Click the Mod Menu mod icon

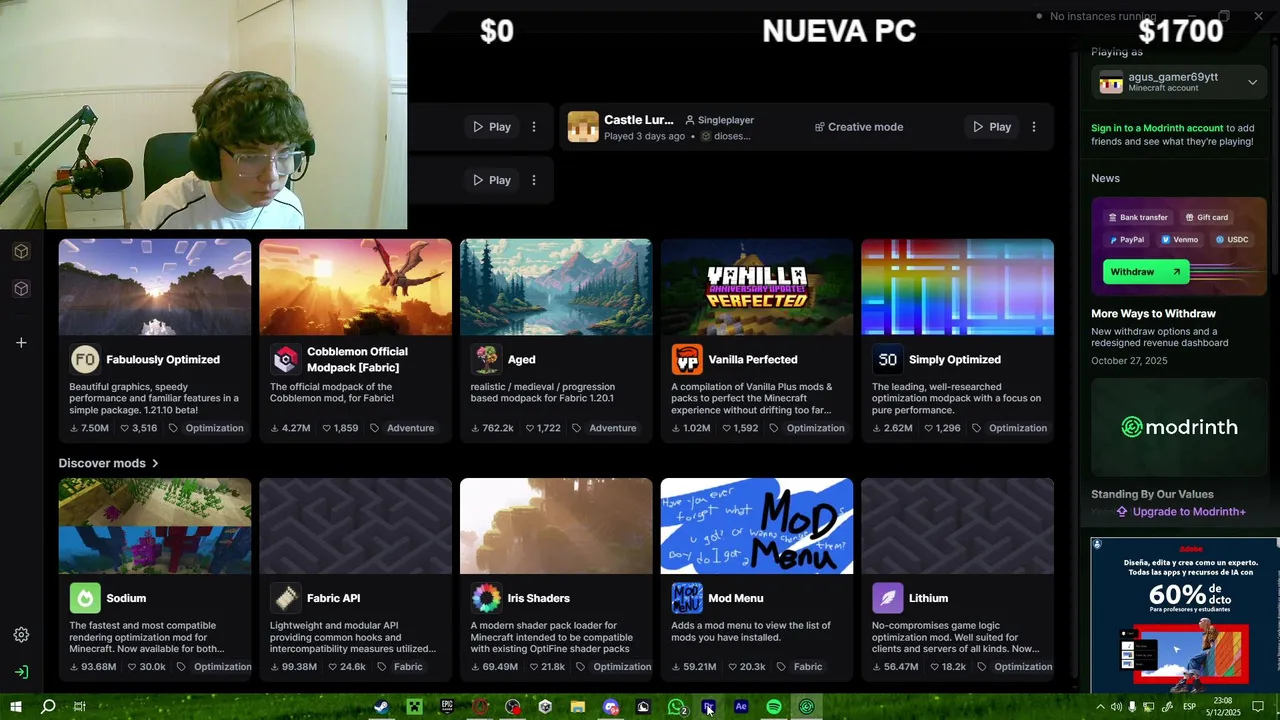(687, 598)
